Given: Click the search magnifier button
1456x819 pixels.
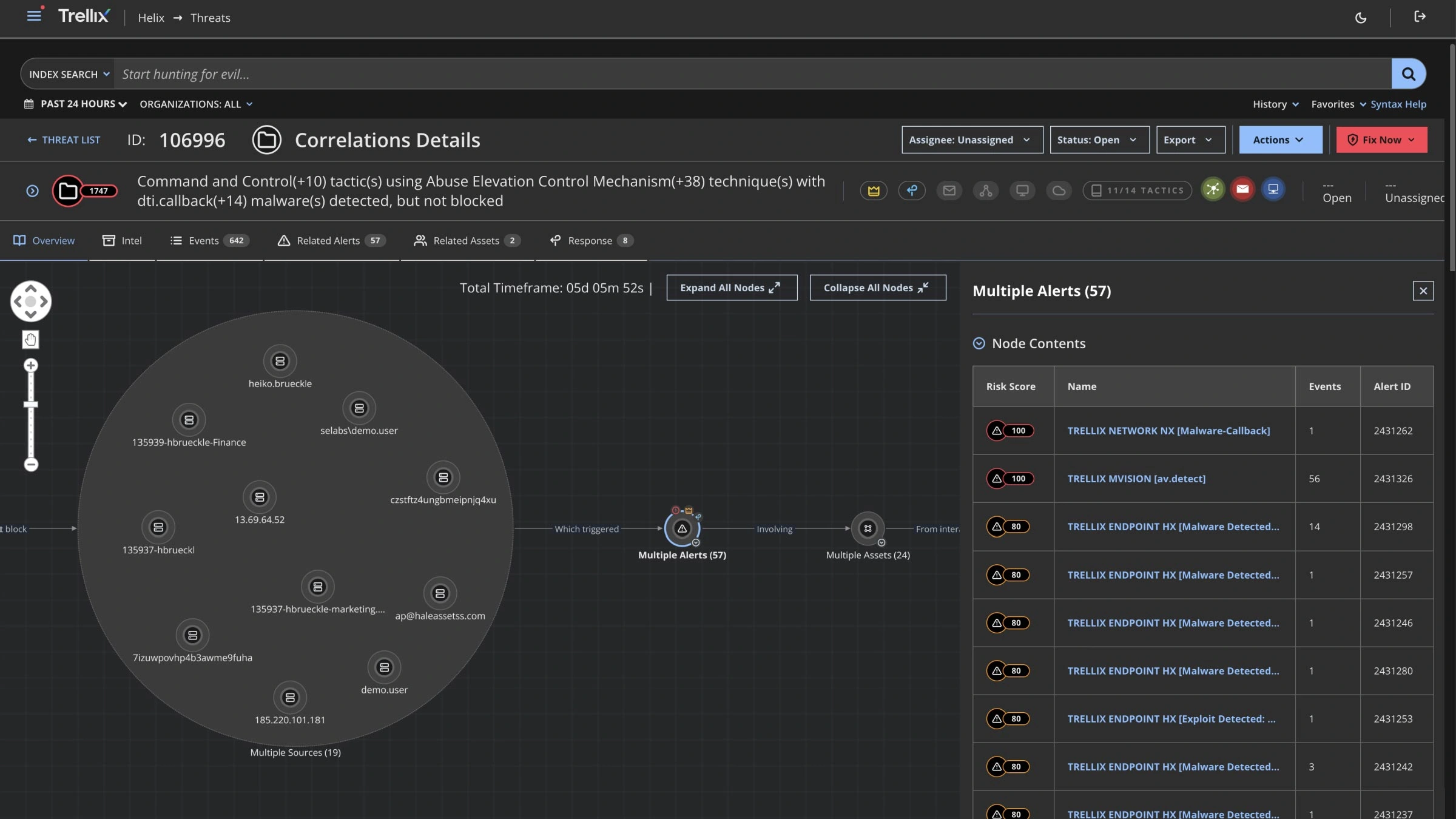Looking at the screenshot, I should [1408, 73].
